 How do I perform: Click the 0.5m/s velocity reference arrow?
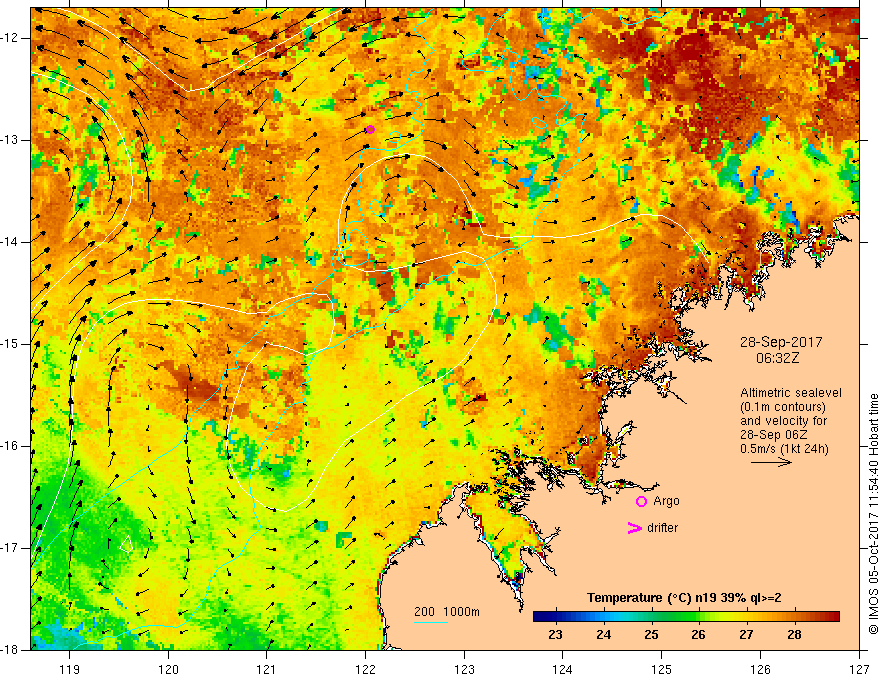(771, 462)
